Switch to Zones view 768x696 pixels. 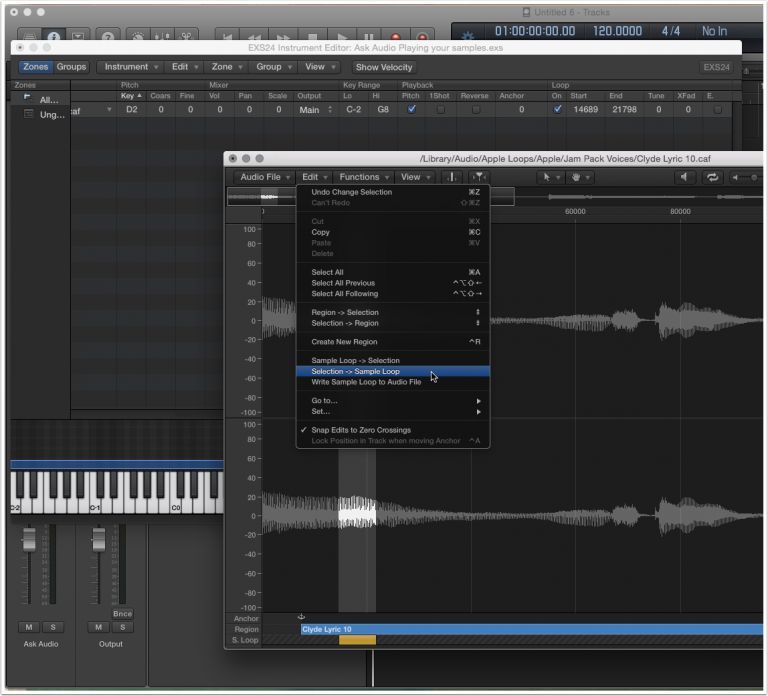pos(36,67)
